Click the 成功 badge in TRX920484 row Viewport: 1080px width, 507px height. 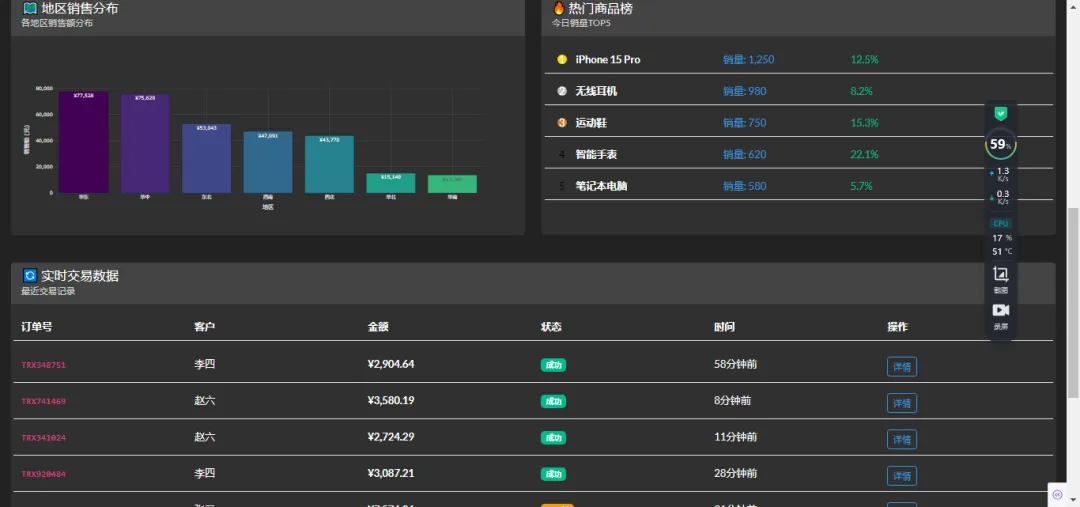553,474
